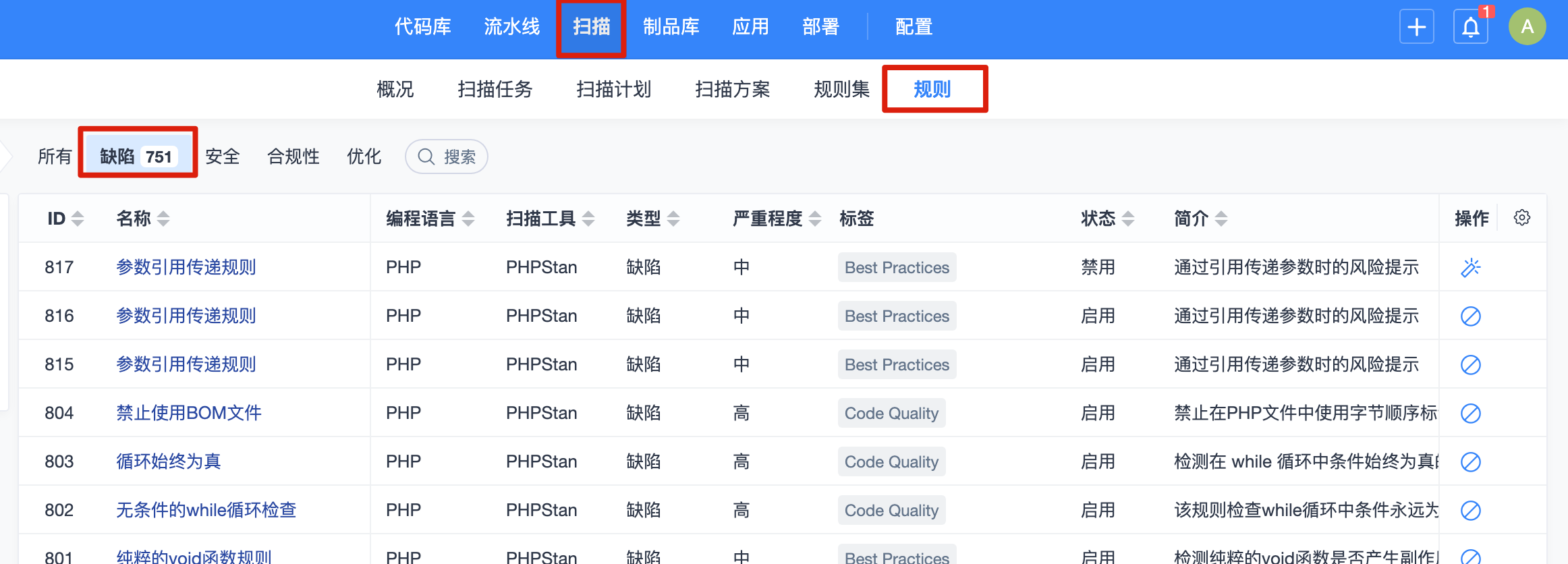Screen dimensions: 1568x564
Task: Switch to the 规则集 tab
Action: click(841, 89)
